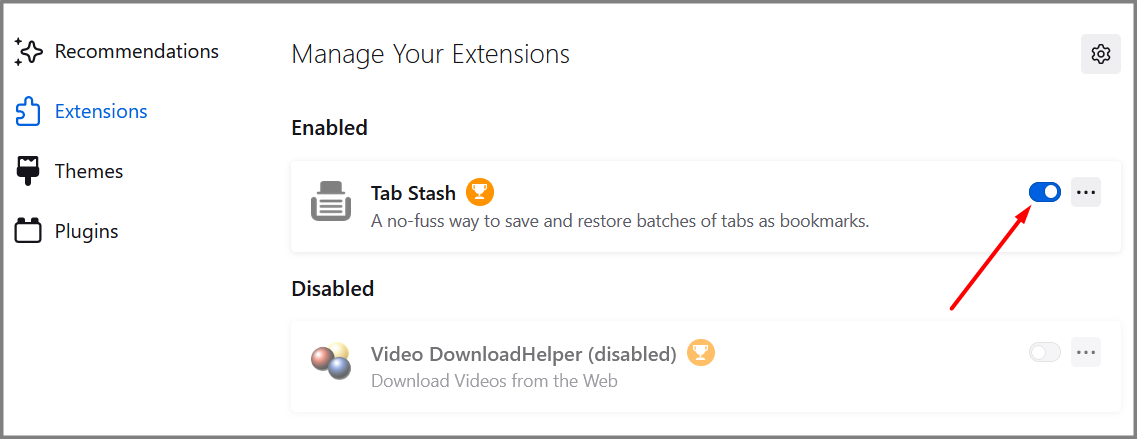Enable the Video DownloadHelper extension toggle

1044,352
